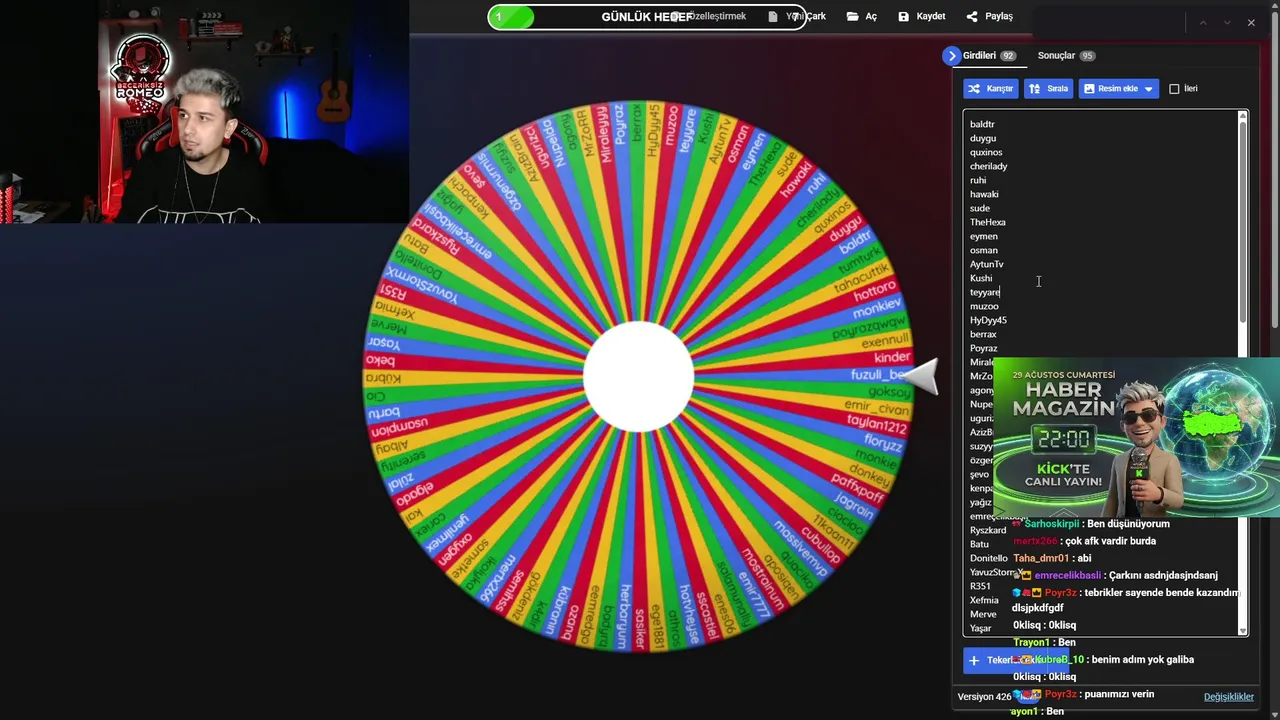Click the 'cherilady' entry in the list
Screen dimensions: 1280x720
988,166
